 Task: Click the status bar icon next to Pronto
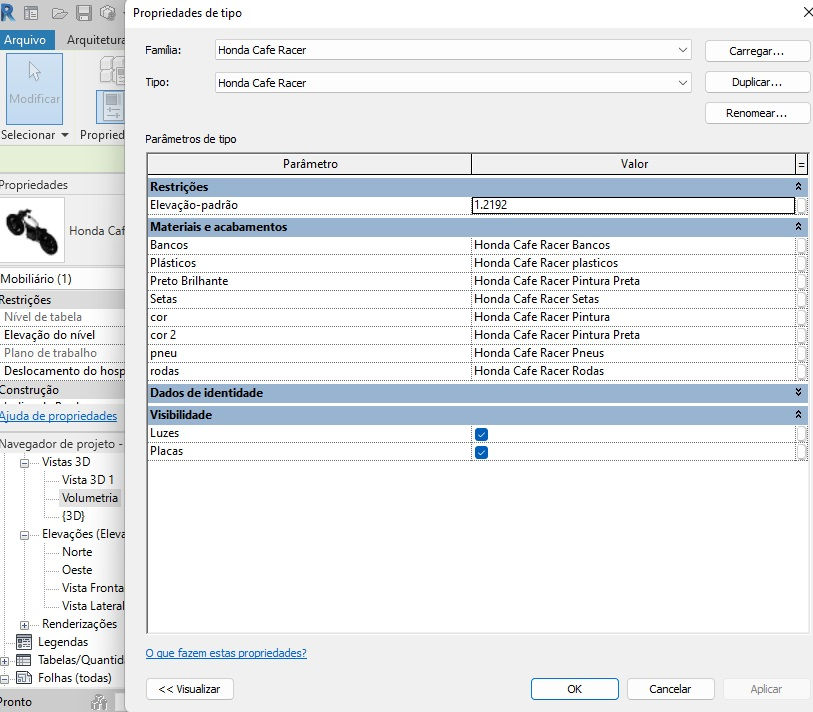click(99, 702)
